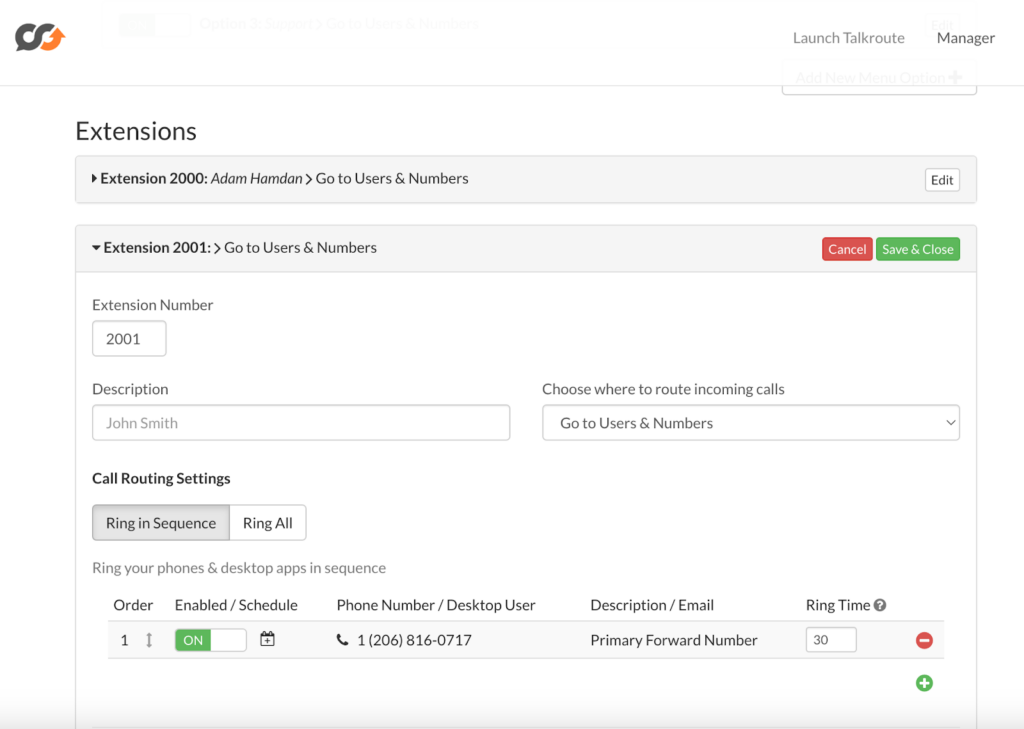Click the reorder arrows handle for order 1
This screenshot has height=729, width=1024.
(149, 640)
